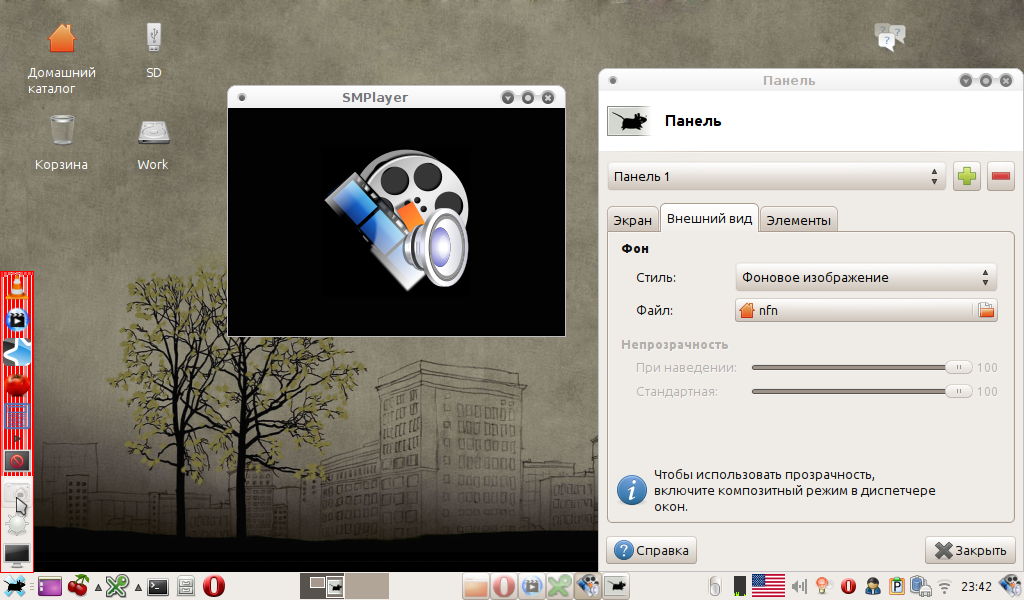The height and width of the screenshot is (600, 1024).
Task: Open the SMPlayer window menu dot
Action: tap(242, 97)
